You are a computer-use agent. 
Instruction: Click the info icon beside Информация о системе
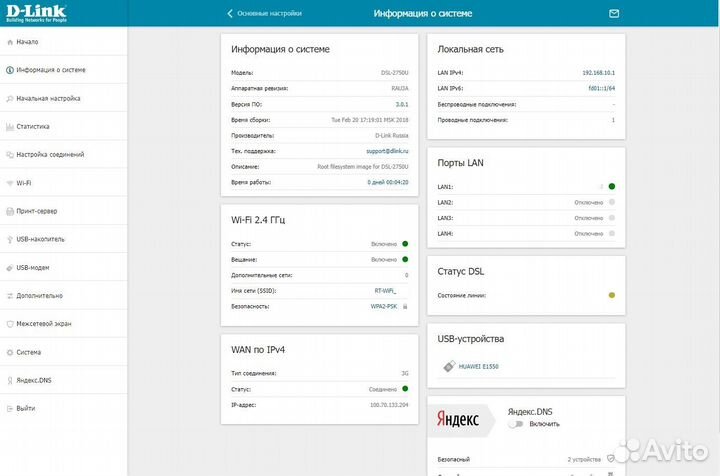(10, 70)
